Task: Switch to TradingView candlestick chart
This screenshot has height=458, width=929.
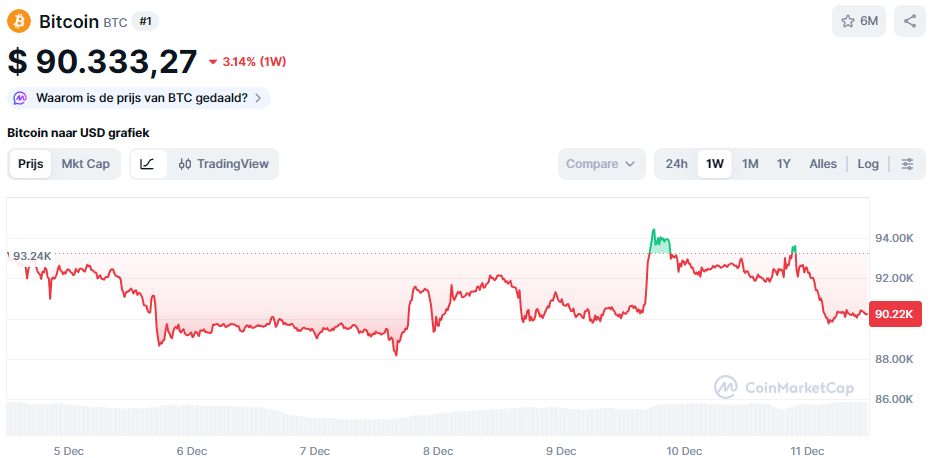Action: pyautogui.click(x=224, y=164)
